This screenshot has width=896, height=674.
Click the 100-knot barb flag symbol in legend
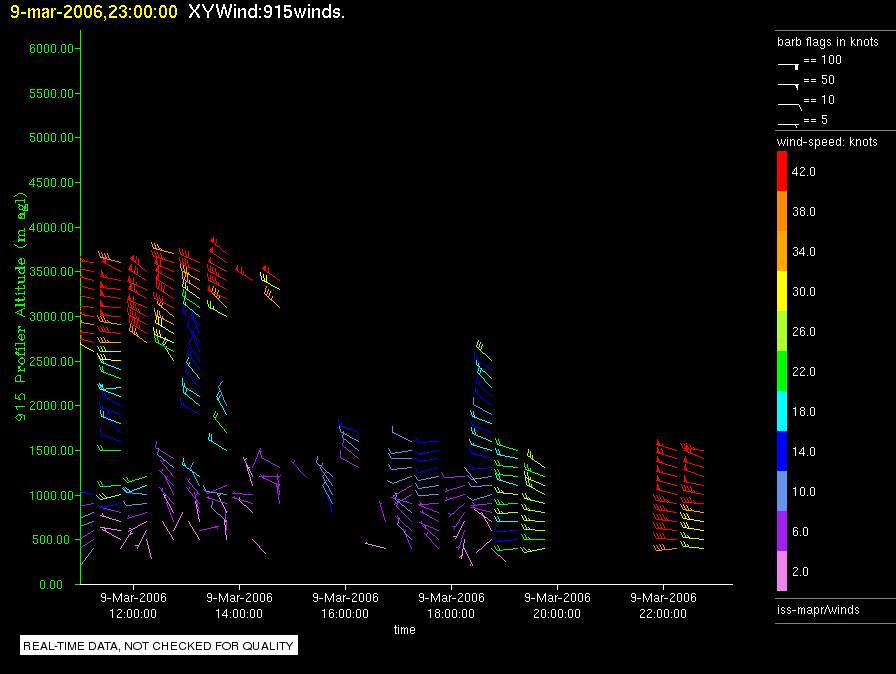(x=789, y=63)
